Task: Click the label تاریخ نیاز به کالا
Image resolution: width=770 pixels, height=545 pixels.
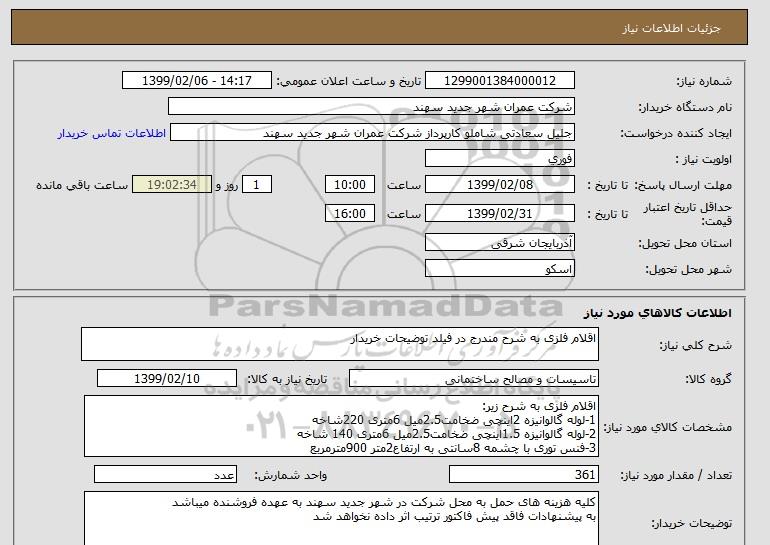Action: [287, 379]
